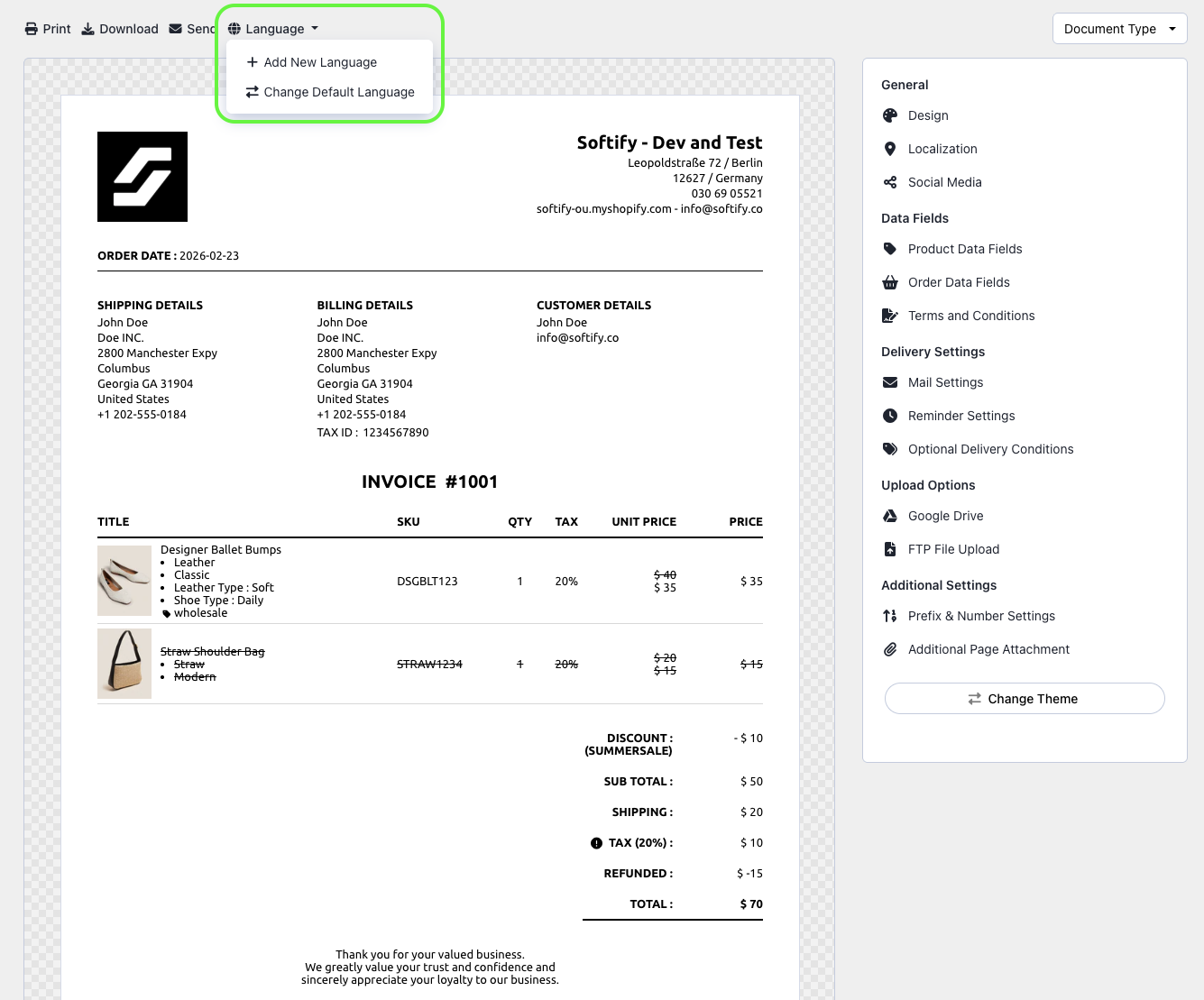Select Add New Language option
The height and width of the screenshot is (1000, 1204).
tap(320, 62)
